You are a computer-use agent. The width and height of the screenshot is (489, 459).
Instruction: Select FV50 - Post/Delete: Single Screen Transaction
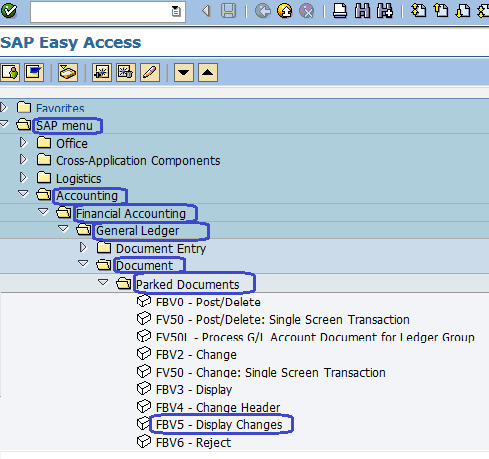[282, 320]
